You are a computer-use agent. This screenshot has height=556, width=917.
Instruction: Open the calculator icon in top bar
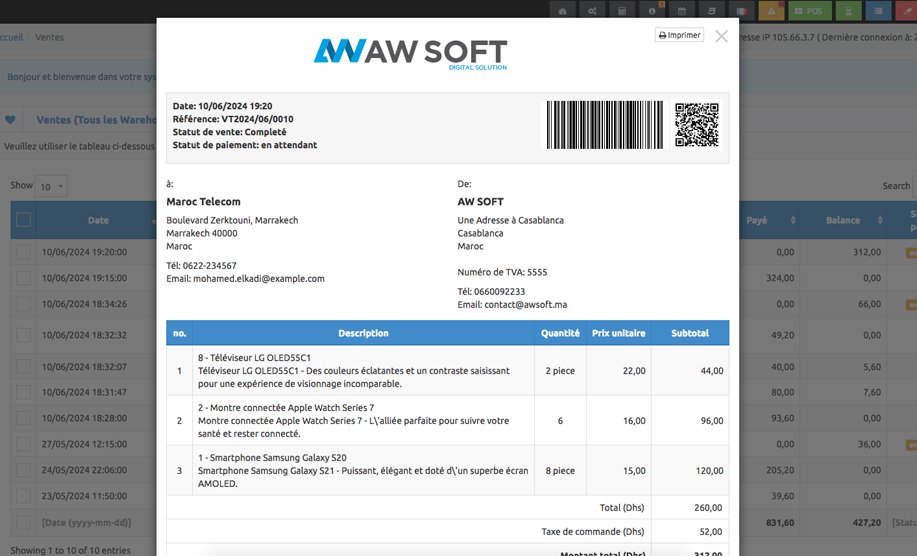click(x=622, y=11)
